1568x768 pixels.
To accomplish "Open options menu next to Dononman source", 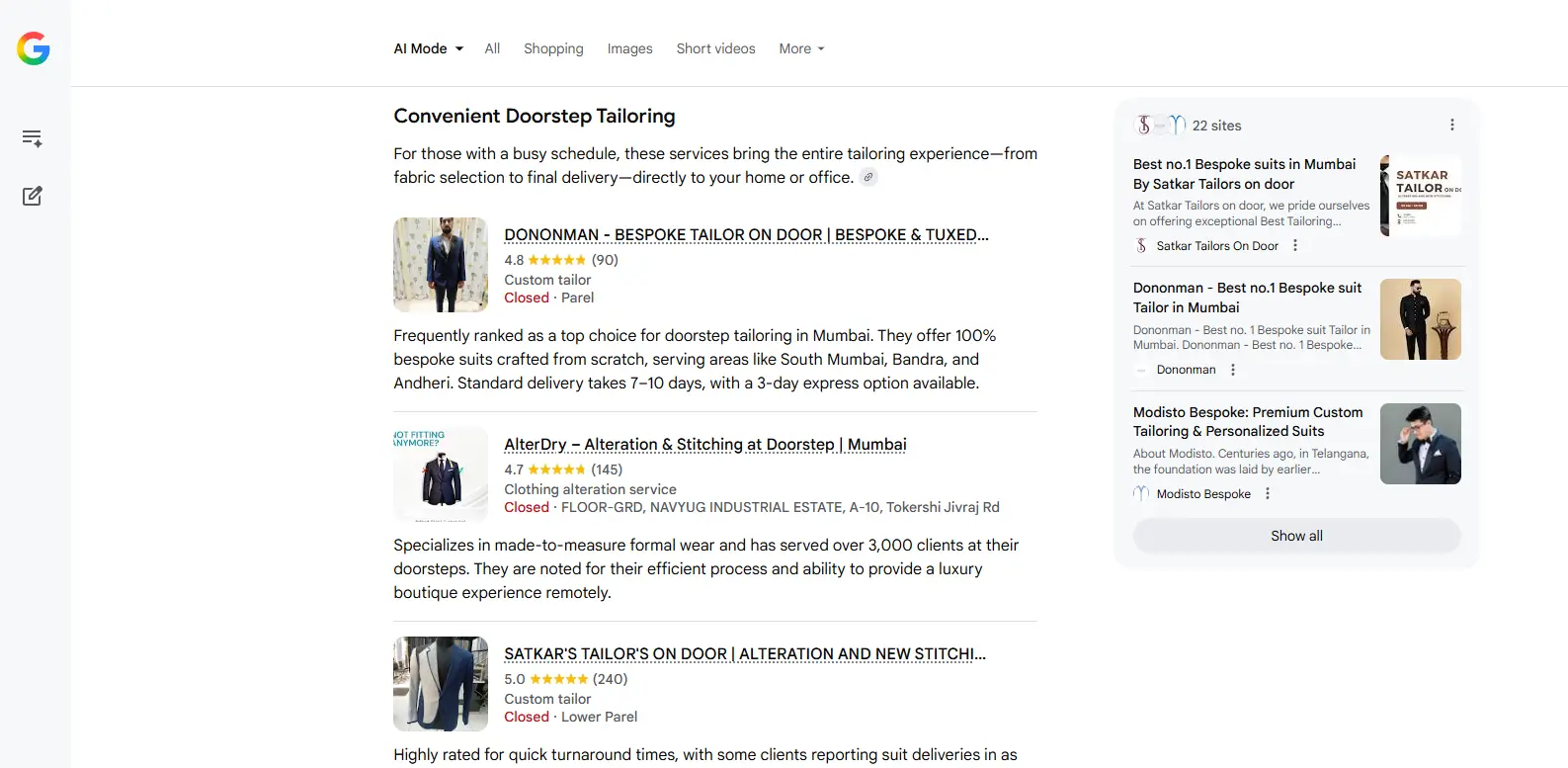I will click(x=1232, y=370).
